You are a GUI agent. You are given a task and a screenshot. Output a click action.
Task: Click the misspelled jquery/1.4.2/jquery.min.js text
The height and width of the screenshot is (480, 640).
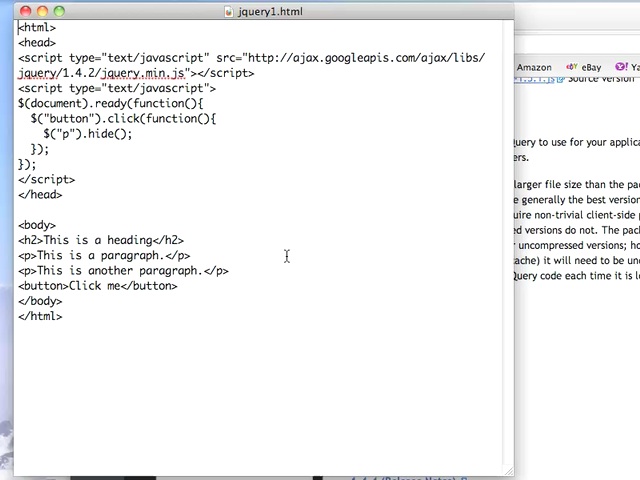click(102, 73)
